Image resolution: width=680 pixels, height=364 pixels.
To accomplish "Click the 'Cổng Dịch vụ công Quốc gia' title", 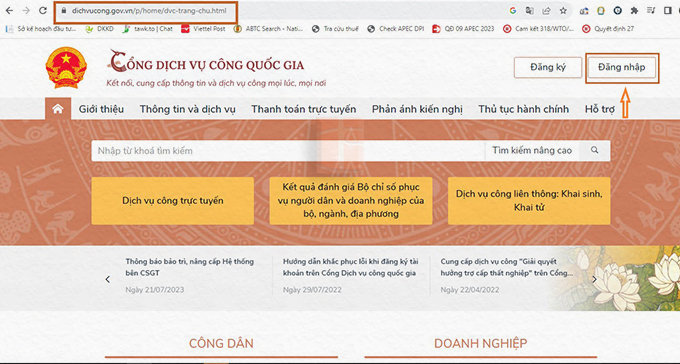I will (206, 62).
